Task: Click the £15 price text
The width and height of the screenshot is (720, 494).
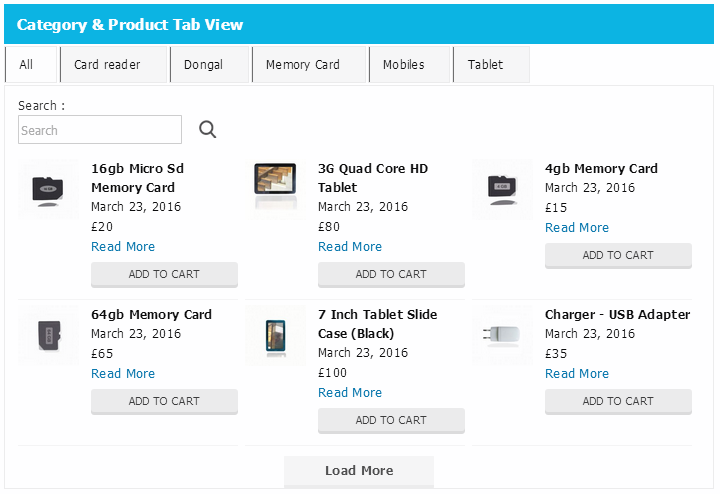Action: [556, 208]
